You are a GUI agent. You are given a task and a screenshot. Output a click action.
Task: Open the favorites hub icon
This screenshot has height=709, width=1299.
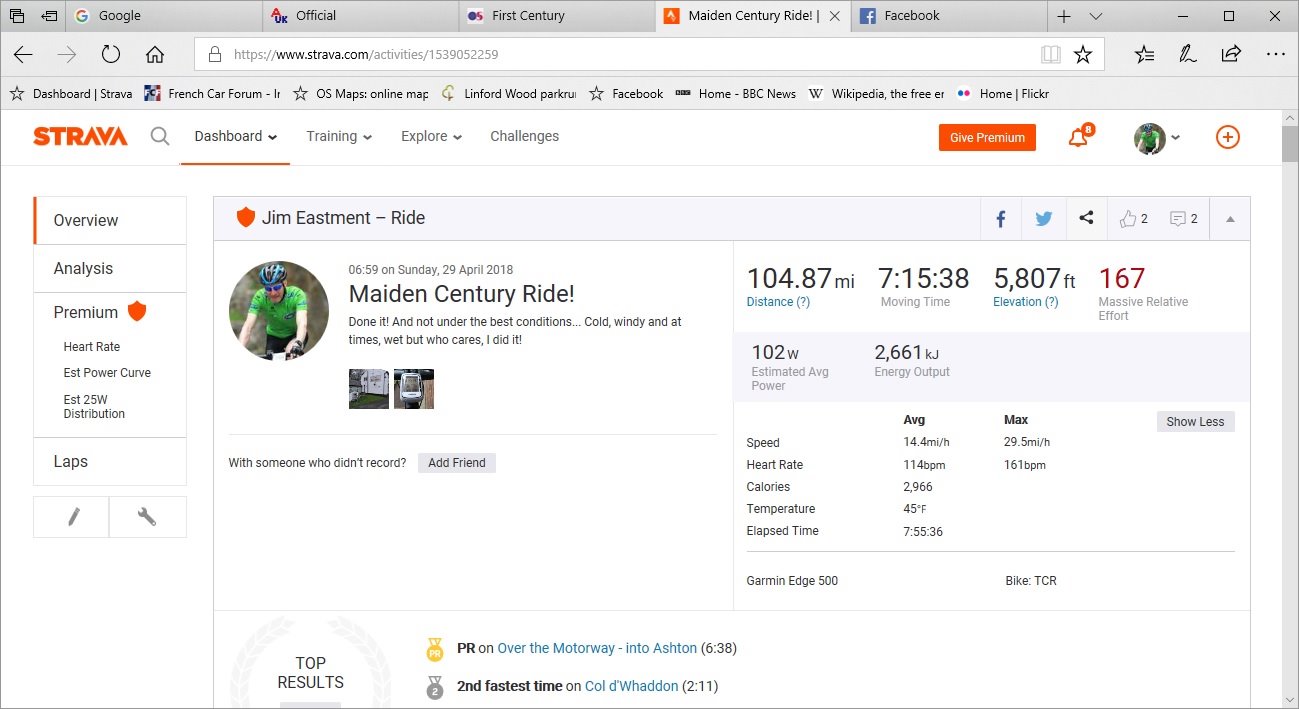[1145, 55]
